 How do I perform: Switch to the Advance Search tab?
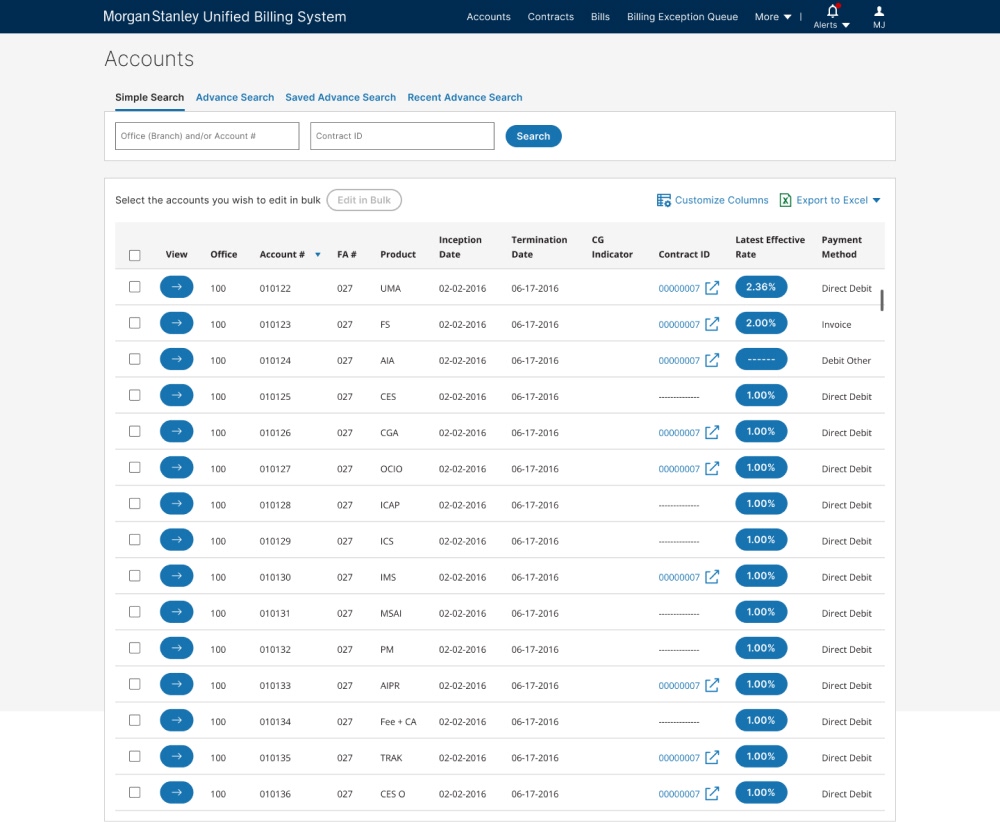(235, 97)
